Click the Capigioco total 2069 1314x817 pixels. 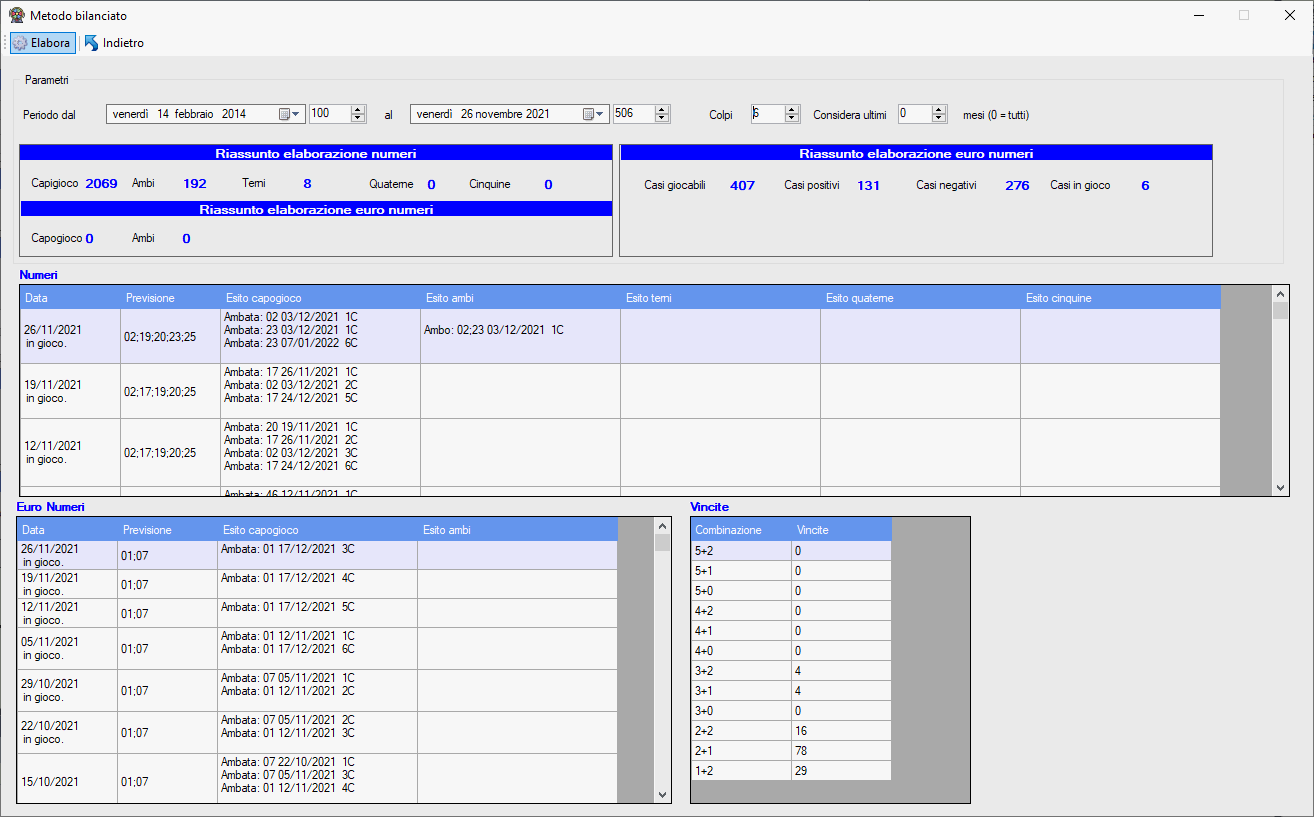(101, 184)
